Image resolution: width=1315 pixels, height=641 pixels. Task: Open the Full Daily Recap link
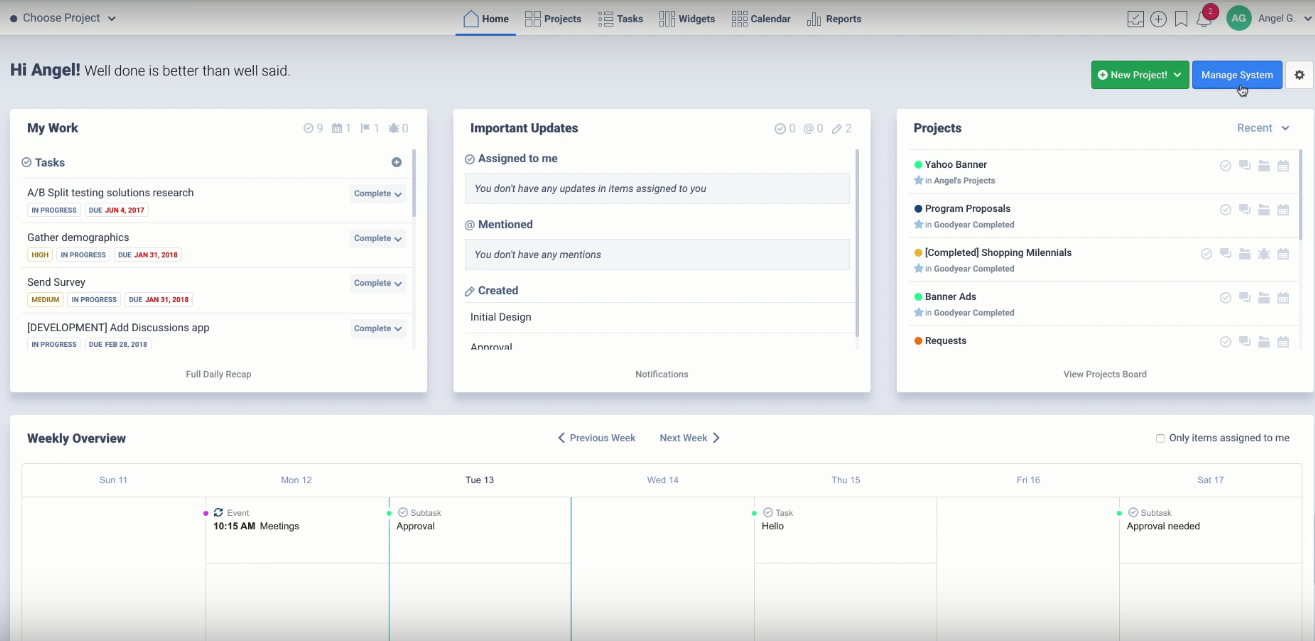tap(218, 374)
